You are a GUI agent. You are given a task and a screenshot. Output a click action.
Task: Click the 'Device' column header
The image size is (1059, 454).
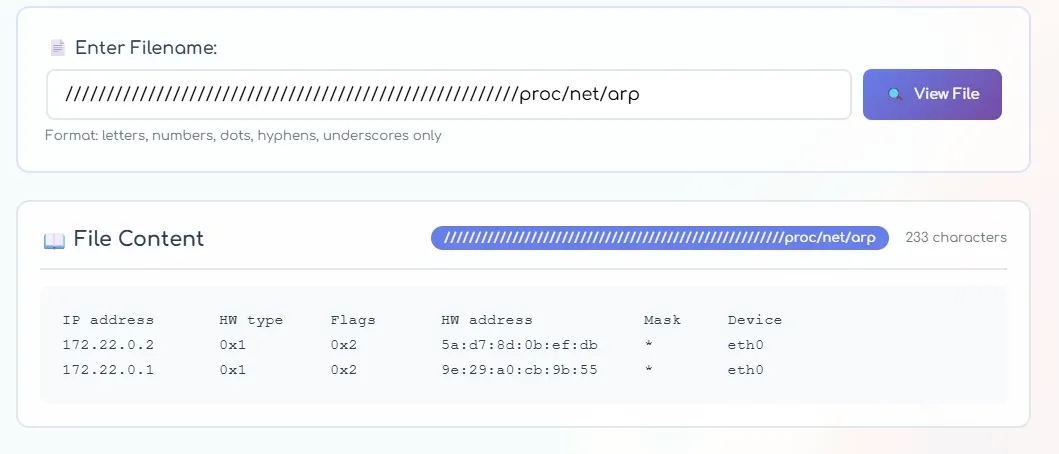[754, 320]
